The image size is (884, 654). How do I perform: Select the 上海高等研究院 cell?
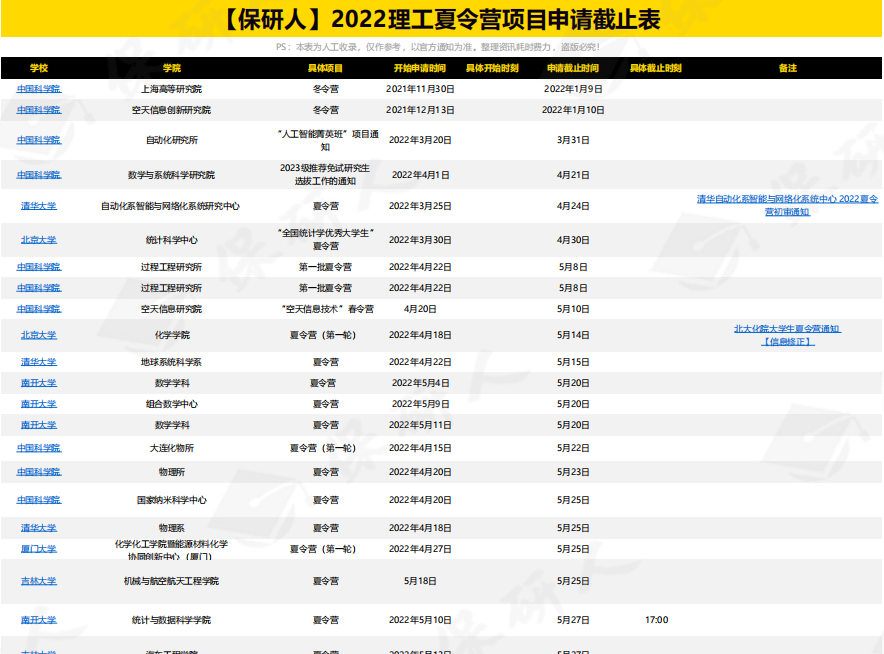[x=171, y=89]
